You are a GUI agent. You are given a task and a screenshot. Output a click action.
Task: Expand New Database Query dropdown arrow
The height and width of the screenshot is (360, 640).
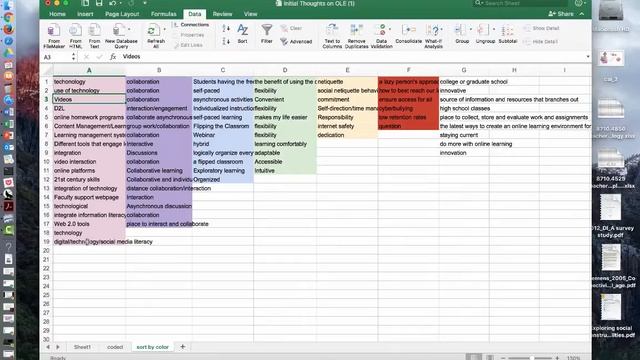pyautogui.click(x=129, y=29)
